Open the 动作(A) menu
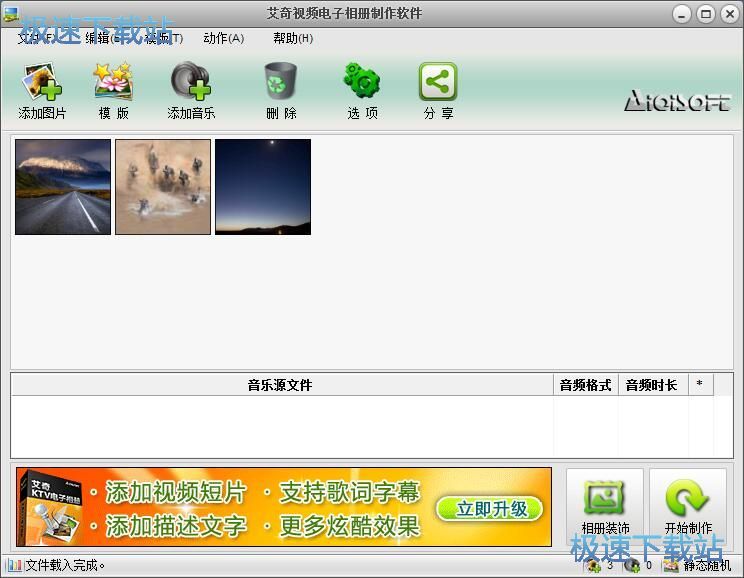Image resolution: width=744 pixels, height=578 pixels. [x=223, y=38]
